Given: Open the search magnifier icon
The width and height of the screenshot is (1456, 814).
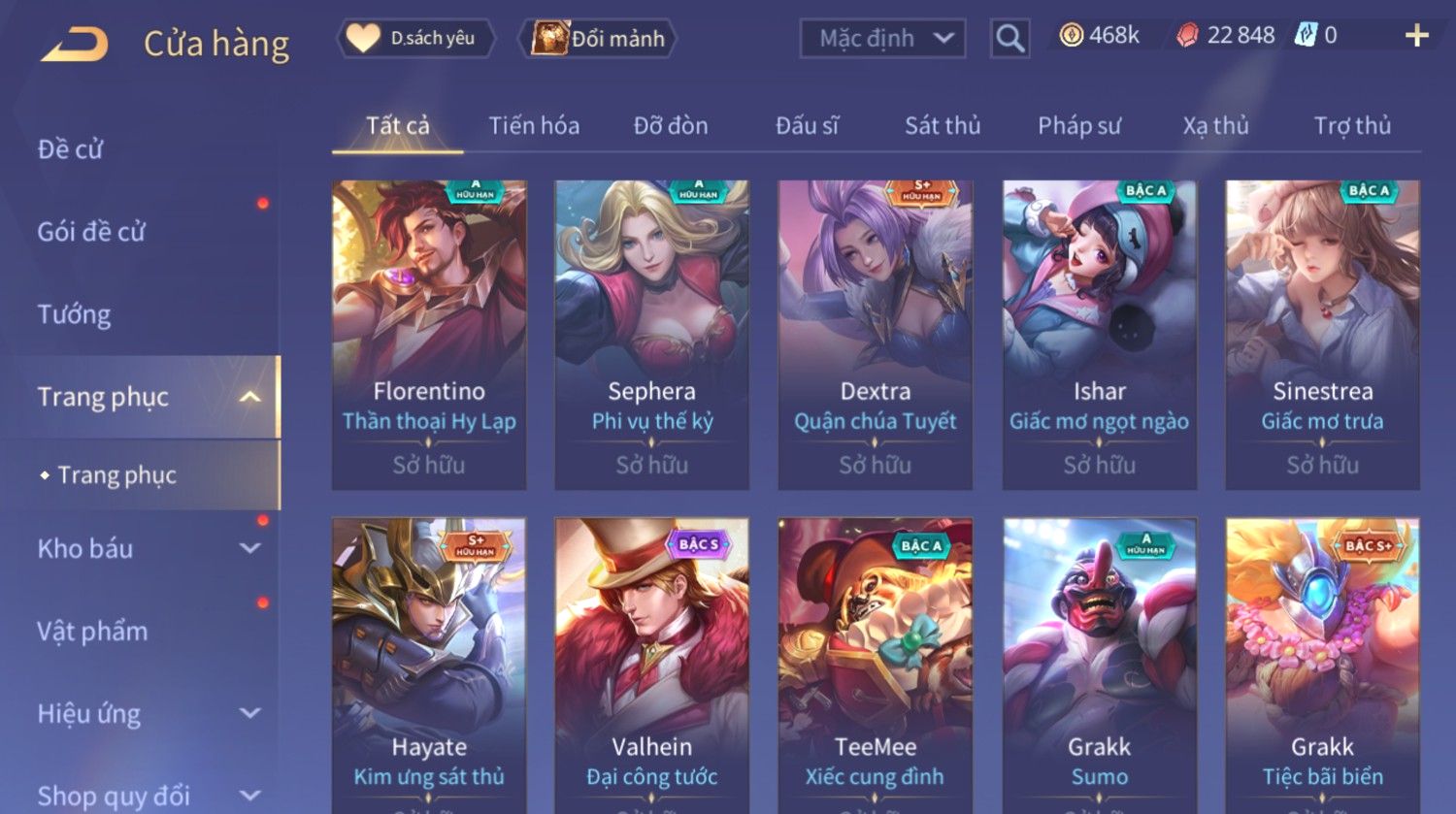Looking at the screenshot, I should coord(1009,39).
